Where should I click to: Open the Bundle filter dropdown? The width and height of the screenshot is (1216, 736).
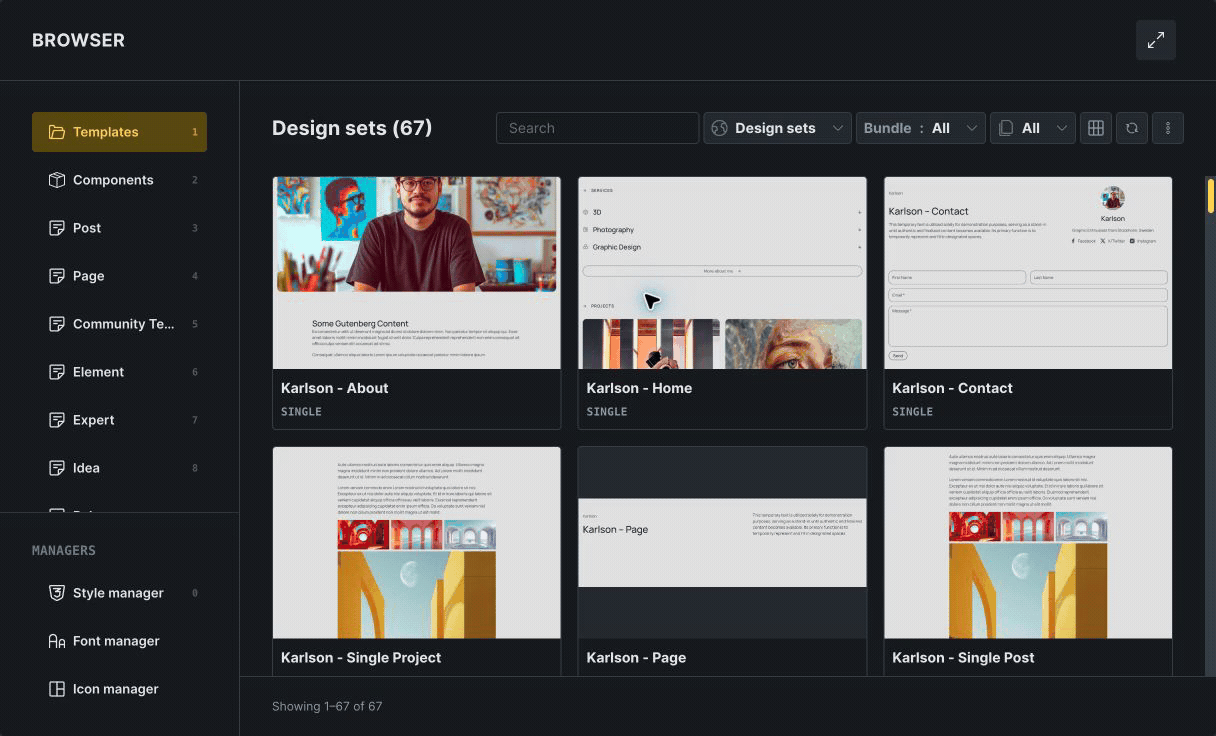point(921,128)
